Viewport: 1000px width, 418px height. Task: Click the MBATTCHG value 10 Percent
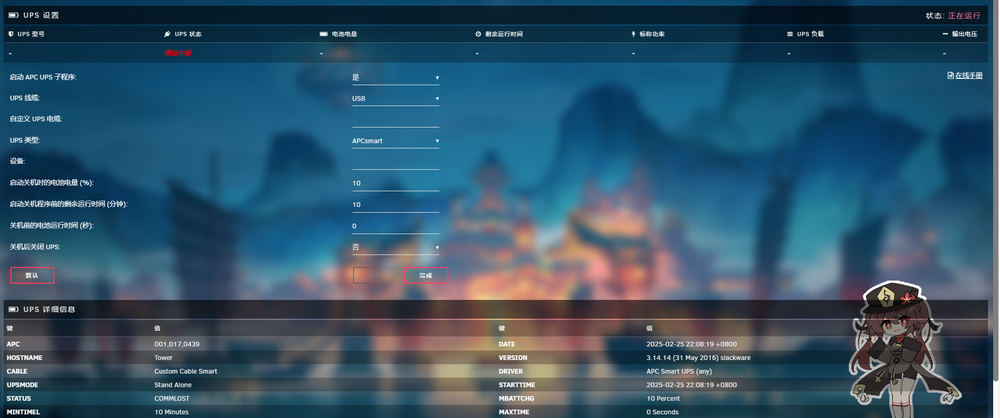click(663, 398)
